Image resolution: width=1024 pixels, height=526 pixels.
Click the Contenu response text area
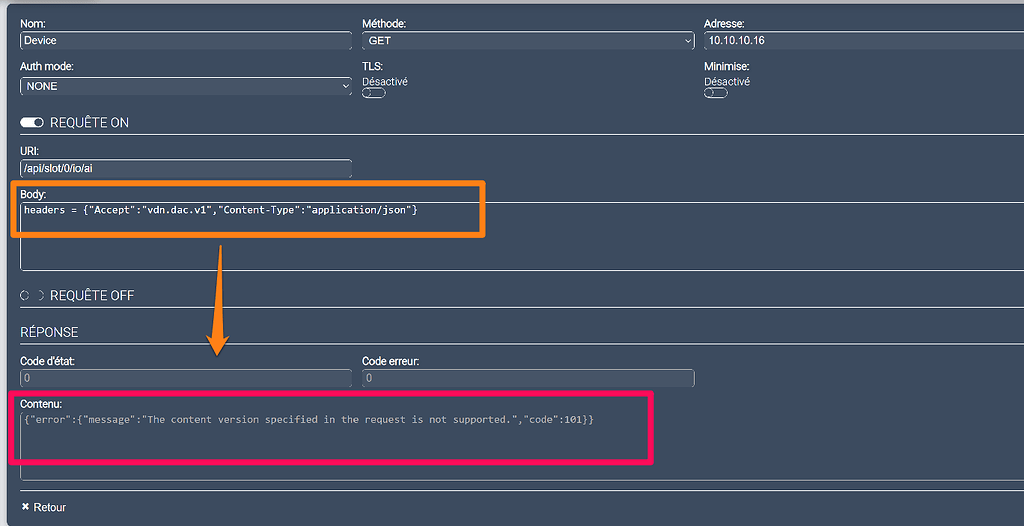(522, 446)
